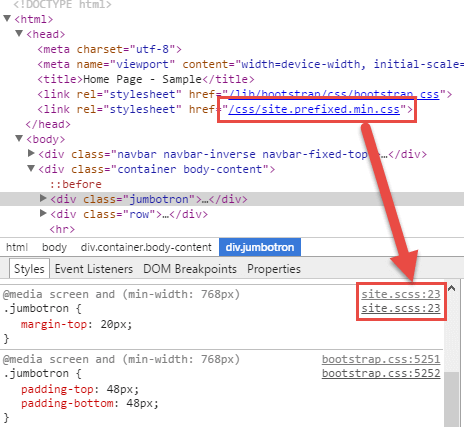Click the padding-bottom property name
Viewport: 464px width, 427px height.
pyautogui.click(x=67, y=403)
